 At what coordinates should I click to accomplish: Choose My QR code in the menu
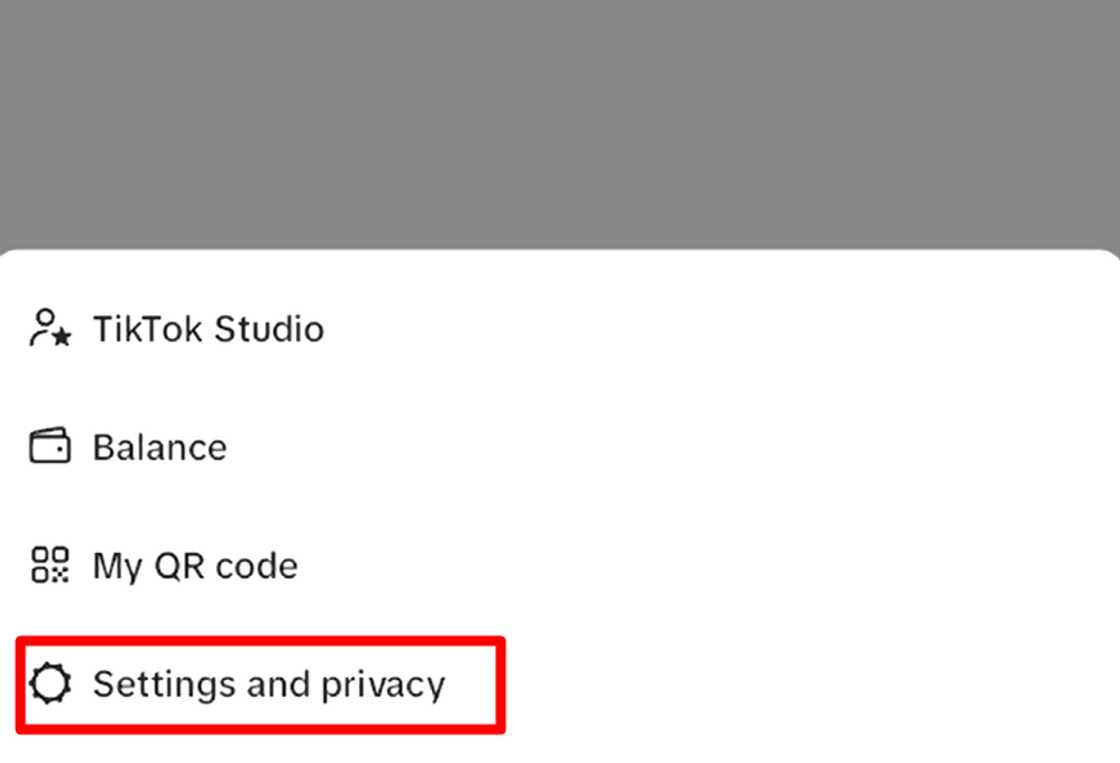[195, 566]
